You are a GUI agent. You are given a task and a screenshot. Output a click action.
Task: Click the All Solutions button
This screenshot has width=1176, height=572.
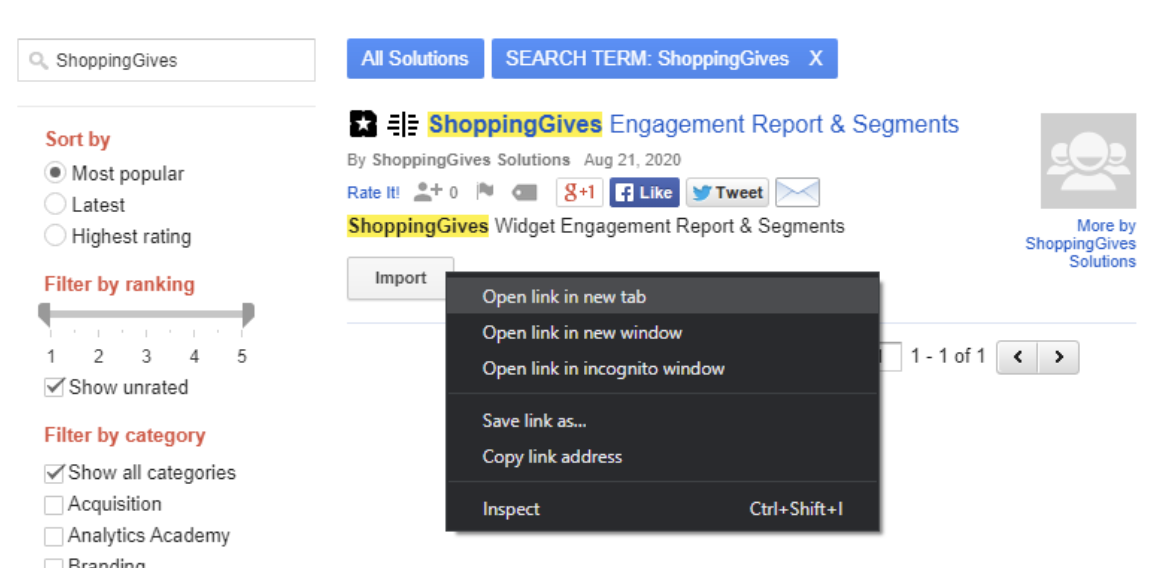pyautogui.click(x=416, y=58)
